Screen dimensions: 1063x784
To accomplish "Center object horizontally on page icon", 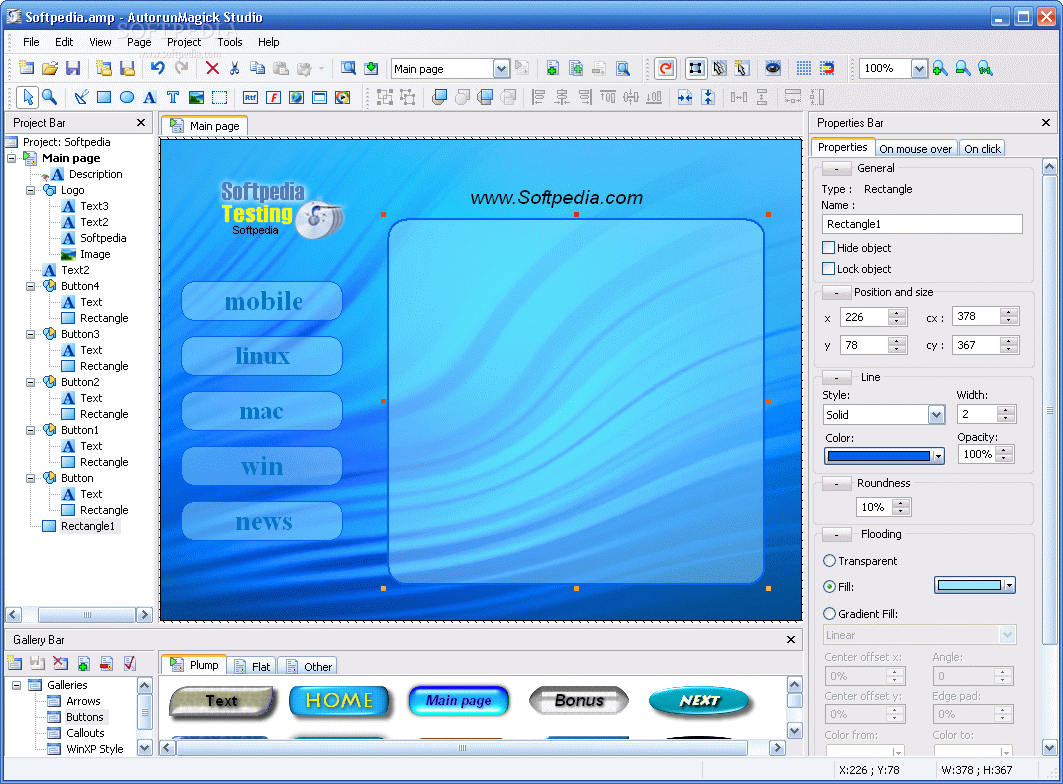I will pyautogui.click(x=685, y=97).
